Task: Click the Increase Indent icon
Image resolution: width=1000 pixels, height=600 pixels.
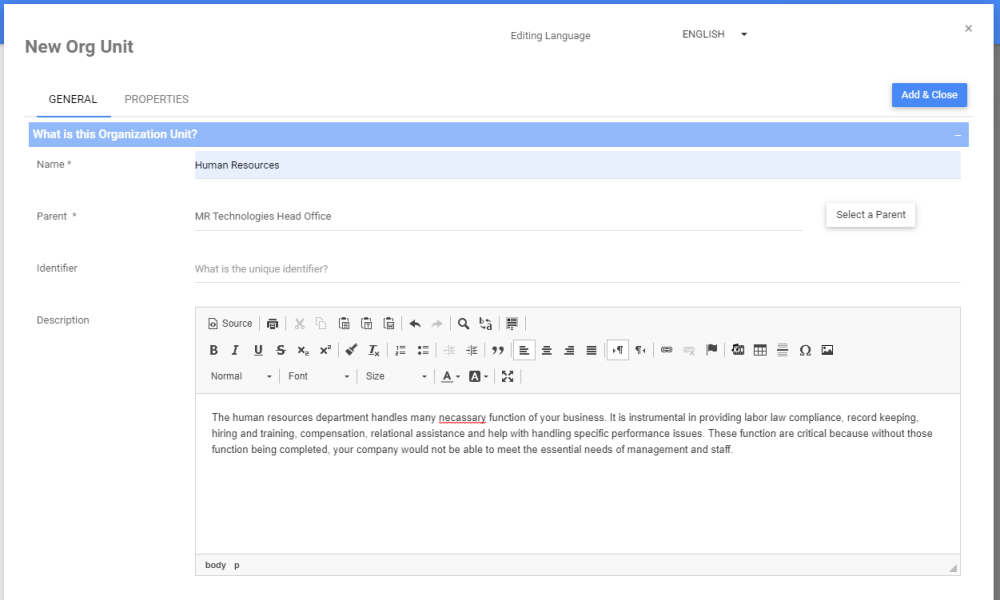Action: [x=472, y=350]
